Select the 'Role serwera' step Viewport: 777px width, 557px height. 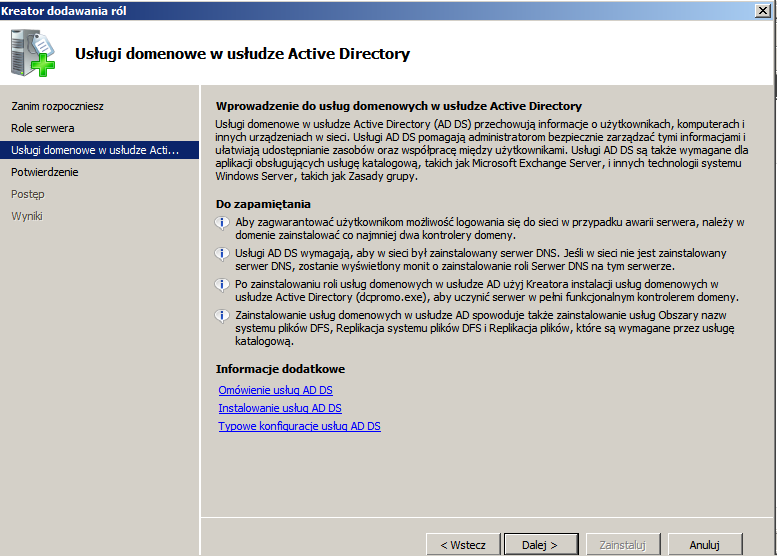(43, 128)
